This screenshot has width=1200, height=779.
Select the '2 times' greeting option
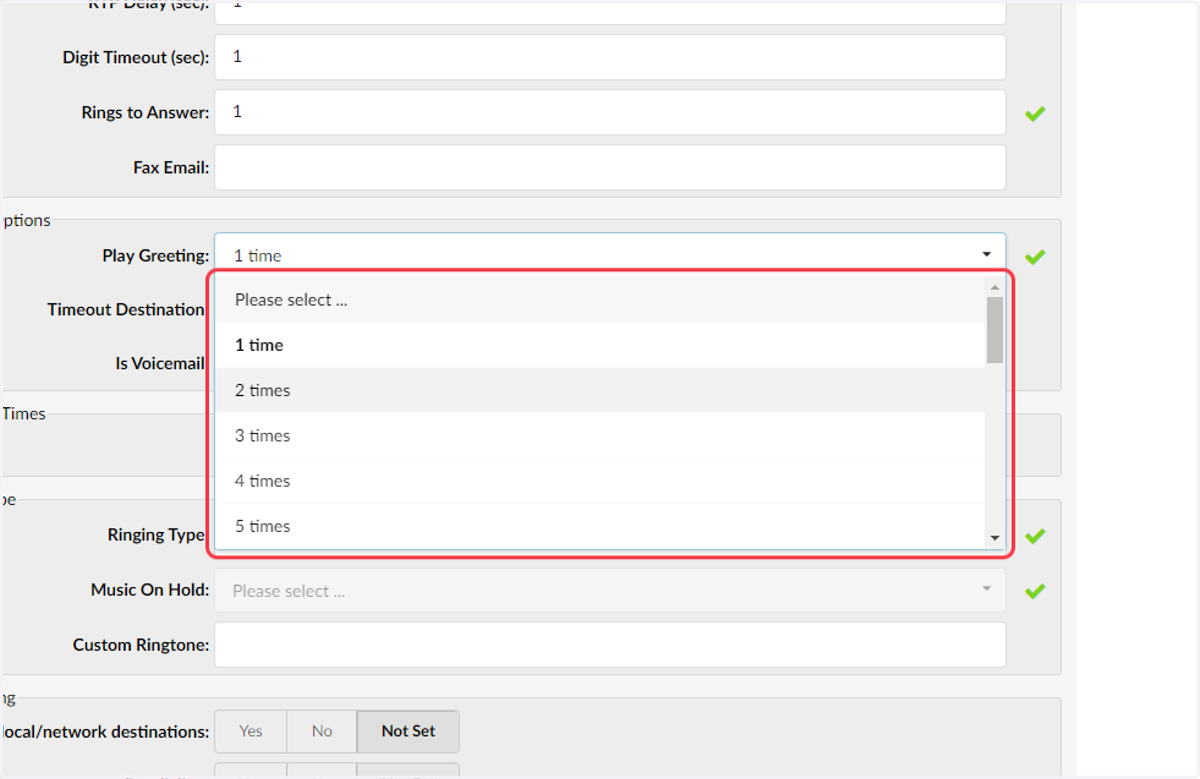coord(600,390)
